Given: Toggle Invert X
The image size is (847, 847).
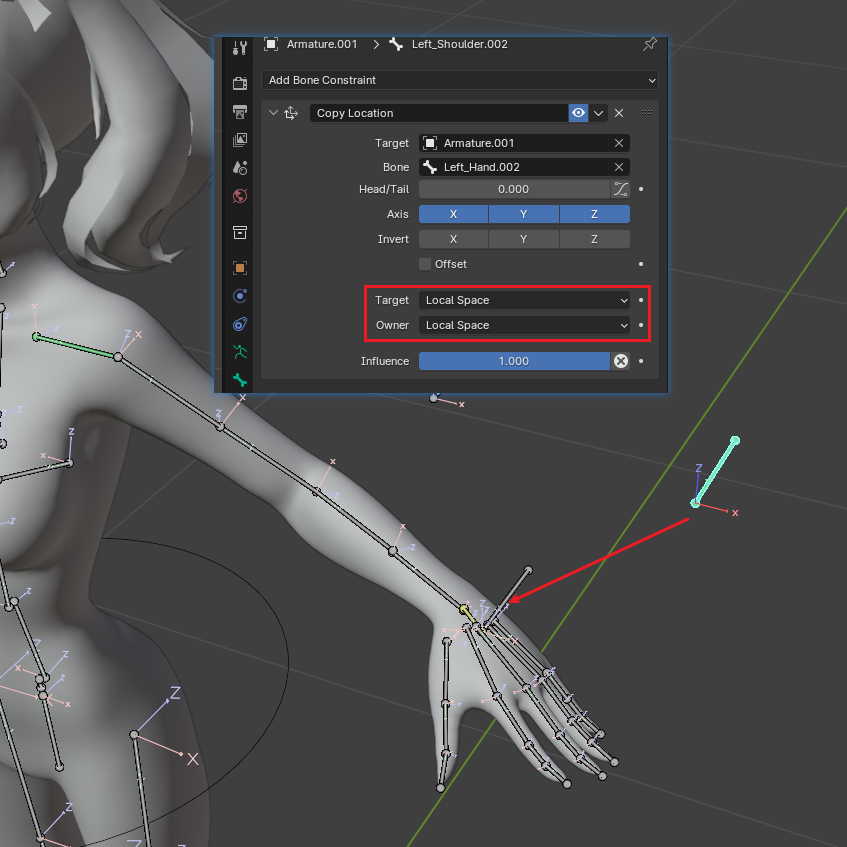Looking at the screenshot, I should point(453,239).
